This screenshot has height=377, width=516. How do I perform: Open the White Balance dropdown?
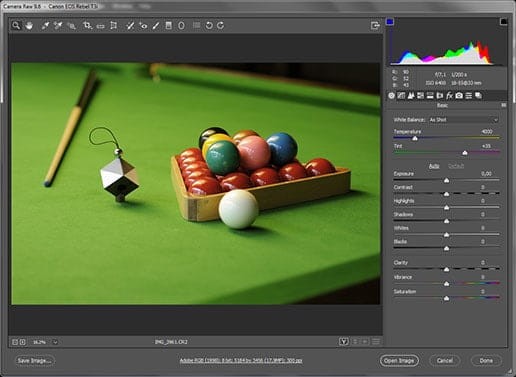463,120
